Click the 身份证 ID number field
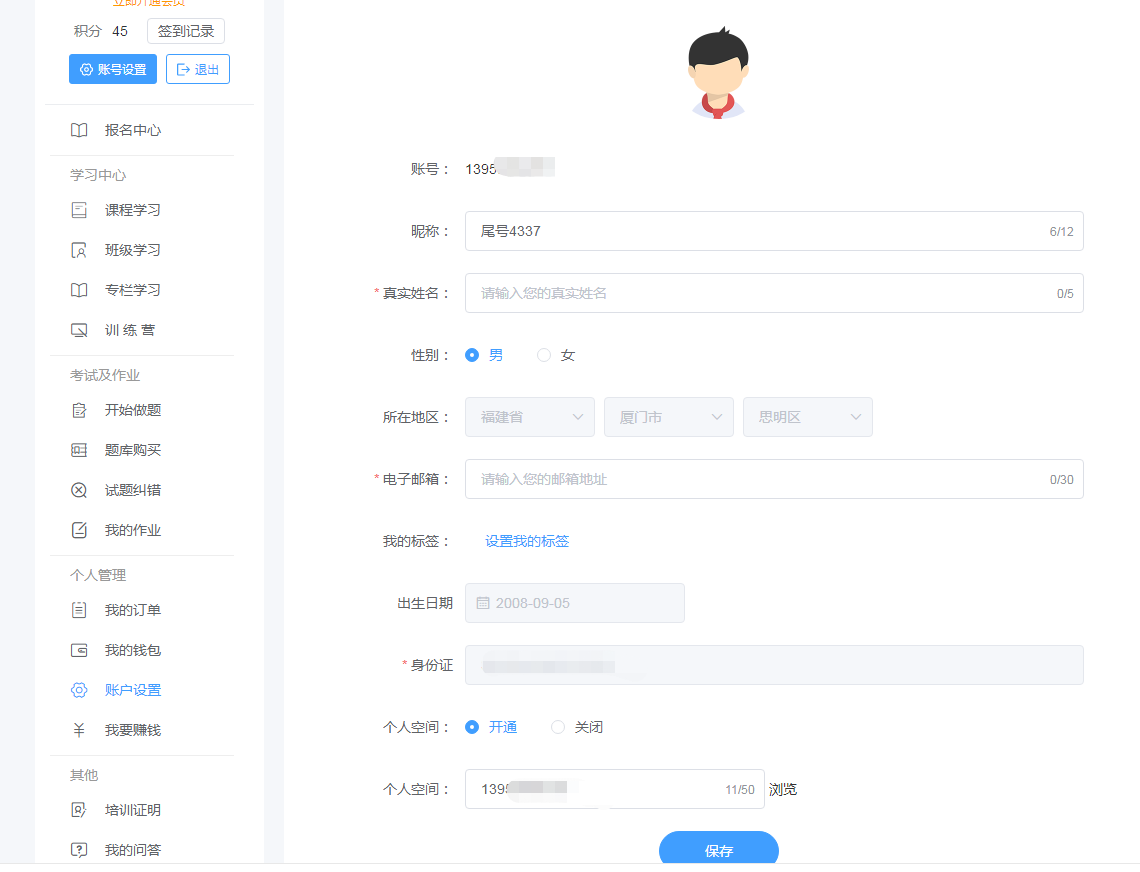1140x872 pixels. (x=774, y=665)
